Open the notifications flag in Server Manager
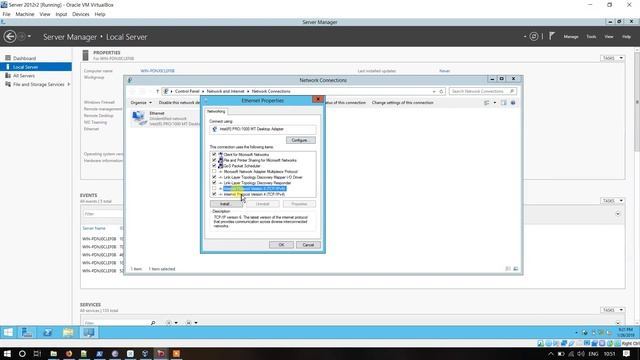Image resolution: width=640 pixels, height=360 pixels. point(552,36)
